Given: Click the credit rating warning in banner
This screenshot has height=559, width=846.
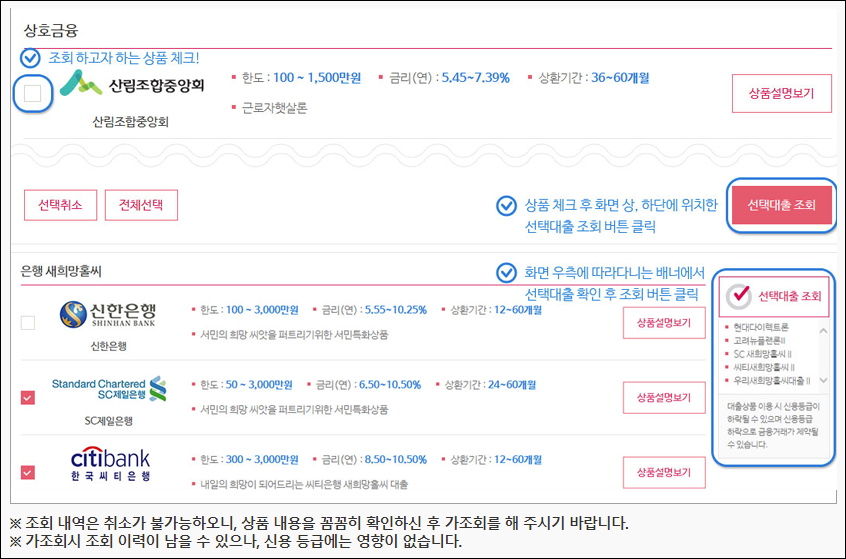Looking at the screenshot, I should tap(773, 425).
